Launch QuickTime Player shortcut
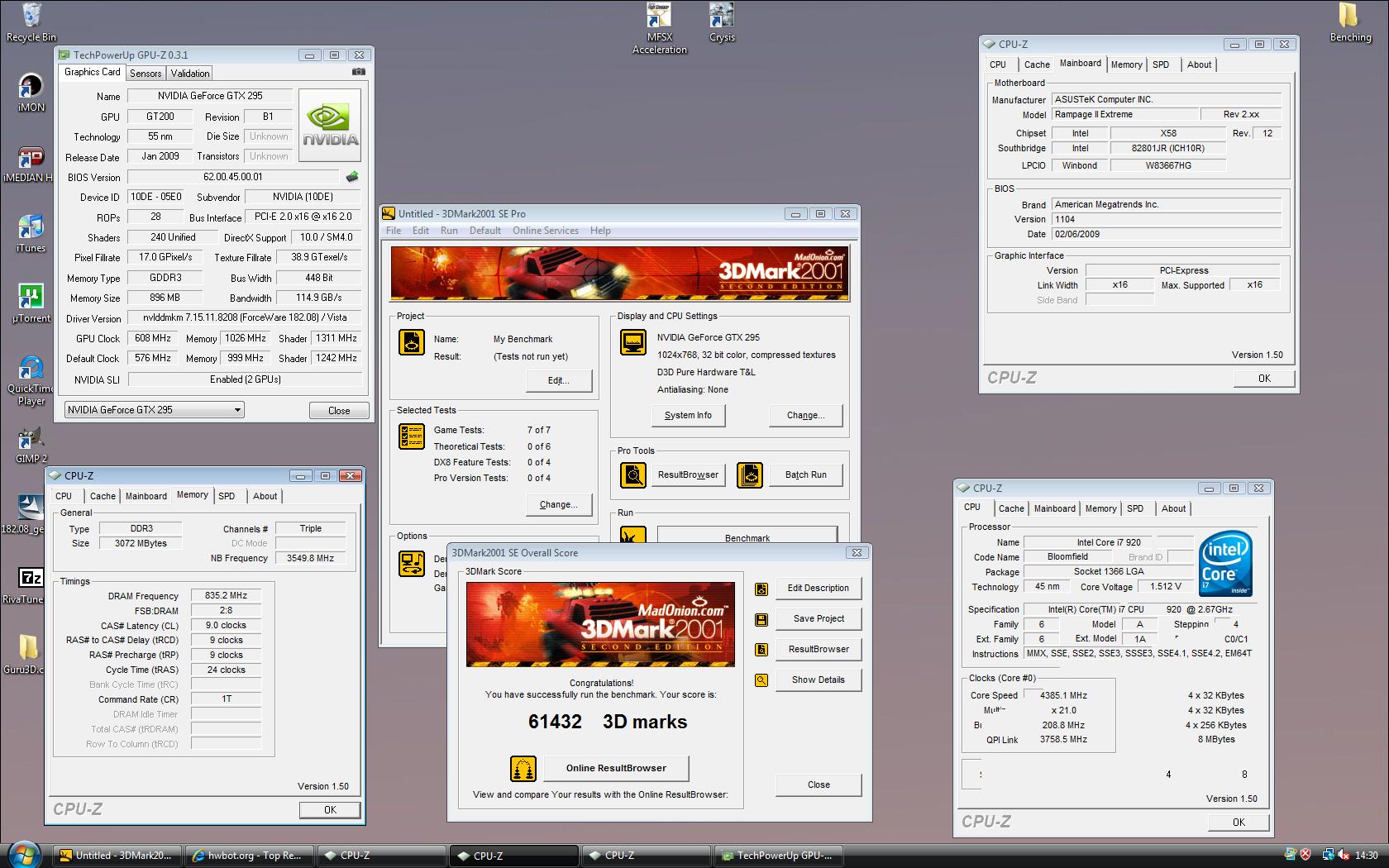 point(31,380)
